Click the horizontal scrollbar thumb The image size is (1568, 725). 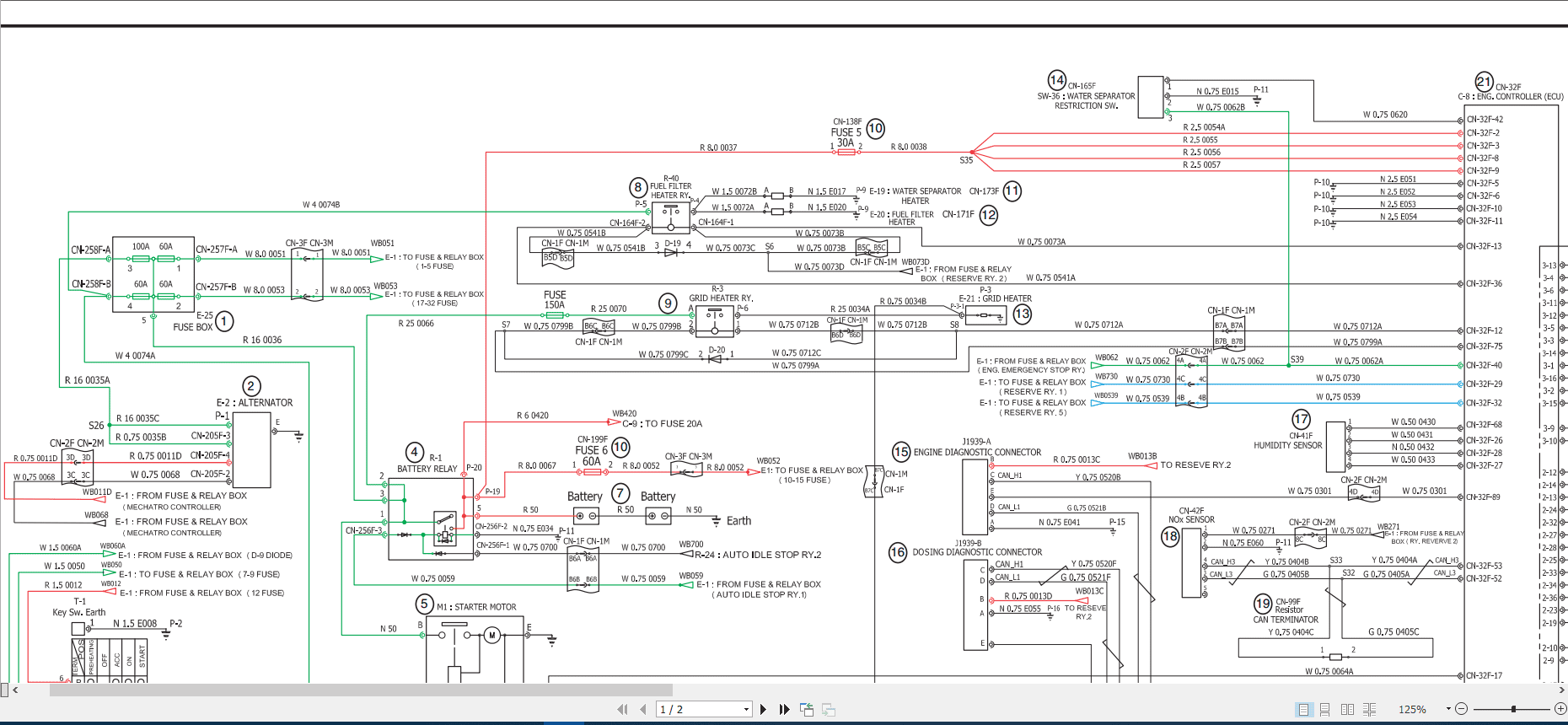point(361,690)
